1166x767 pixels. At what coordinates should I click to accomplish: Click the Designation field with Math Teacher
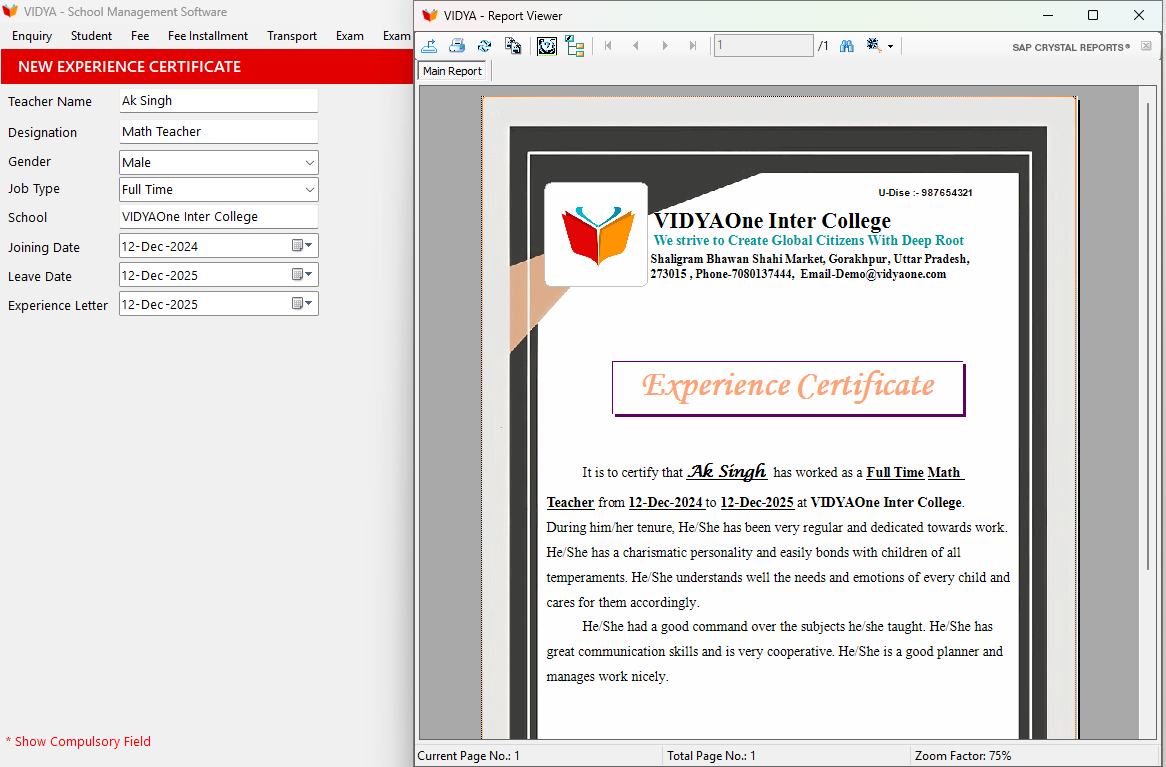219,132
